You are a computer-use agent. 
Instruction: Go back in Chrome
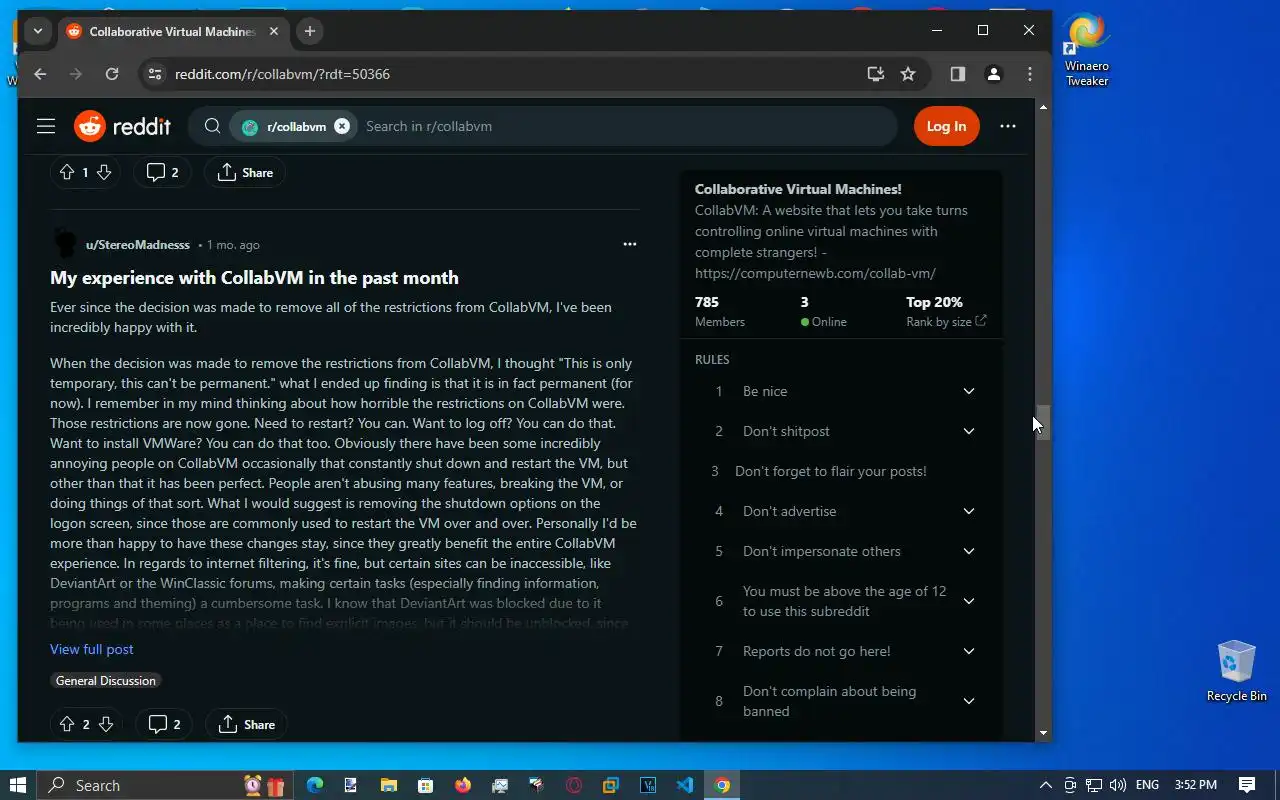click(x=40, y=74)
